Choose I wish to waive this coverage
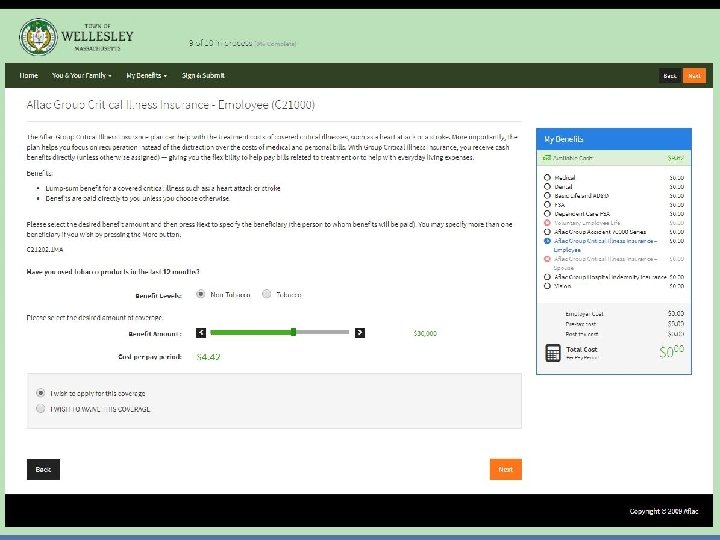Image resolution: width=720 pixels, height=540 pixels. (x=40, y=409)
